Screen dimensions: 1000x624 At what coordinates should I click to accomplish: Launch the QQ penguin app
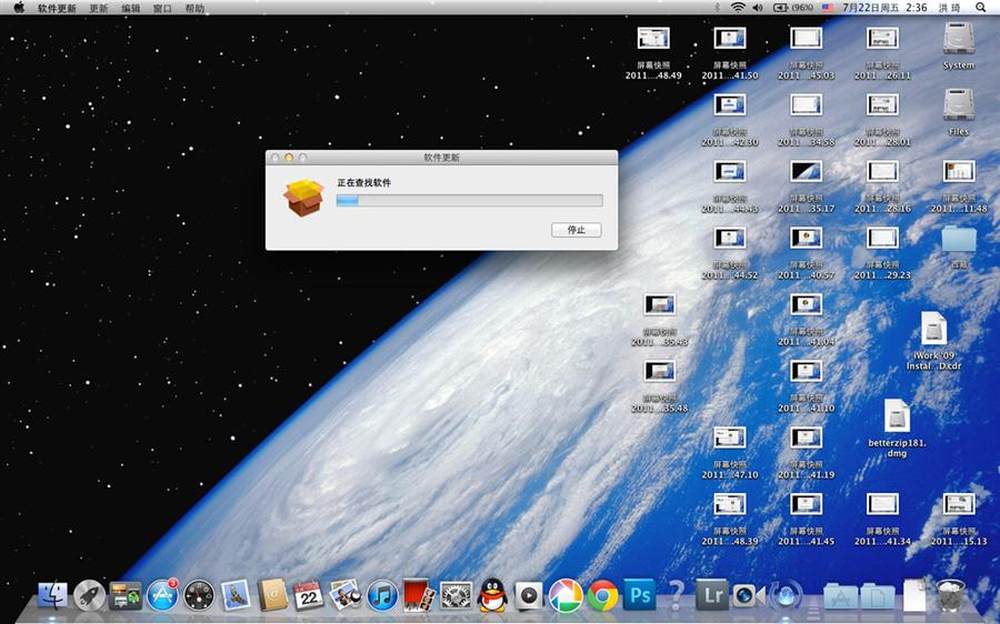point(492,595)
